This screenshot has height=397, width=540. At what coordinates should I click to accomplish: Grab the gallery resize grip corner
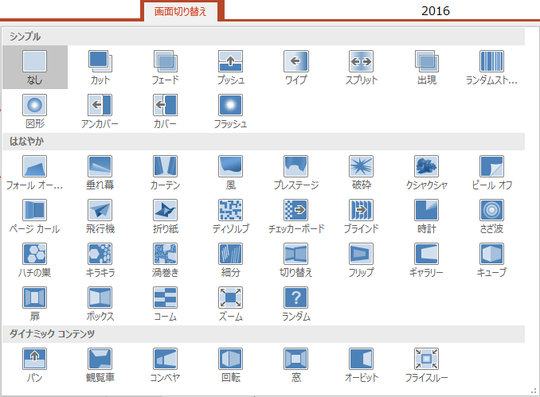533,391
